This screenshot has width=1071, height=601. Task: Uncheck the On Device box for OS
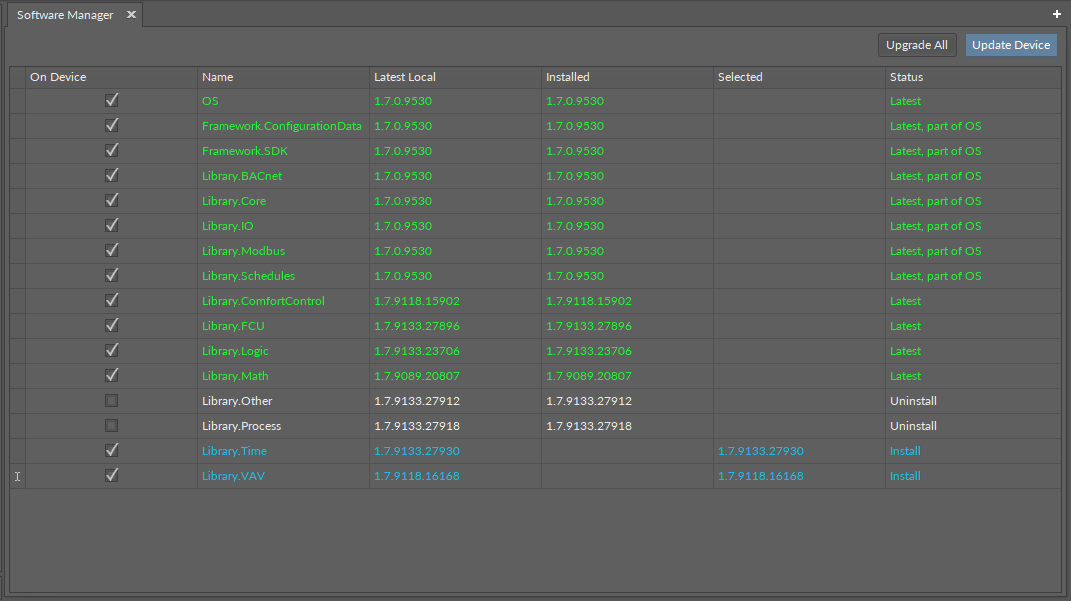coord(112,101)
